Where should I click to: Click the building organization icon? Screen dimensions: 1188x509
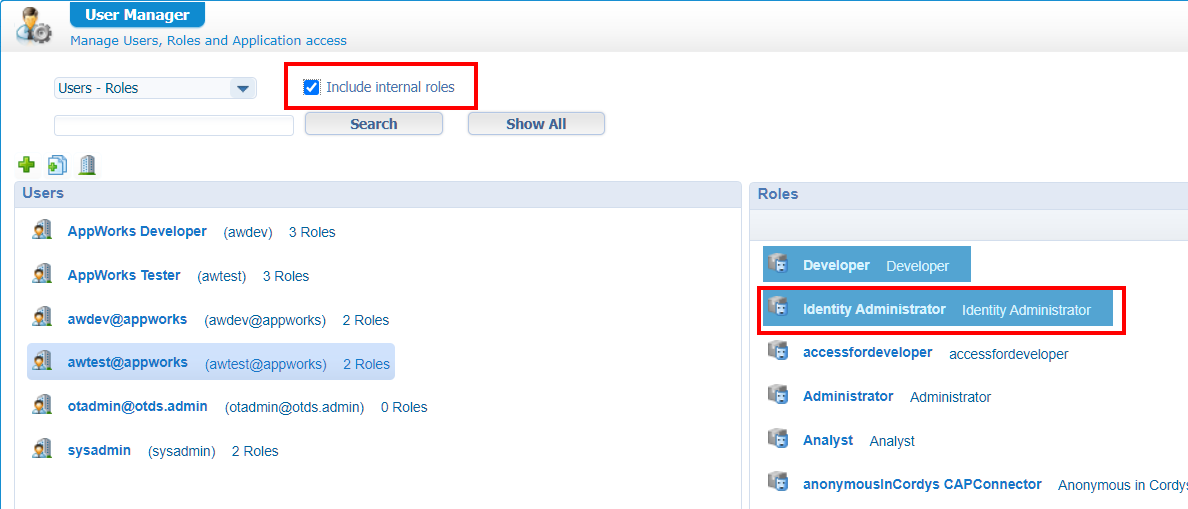tap(87, 165)
